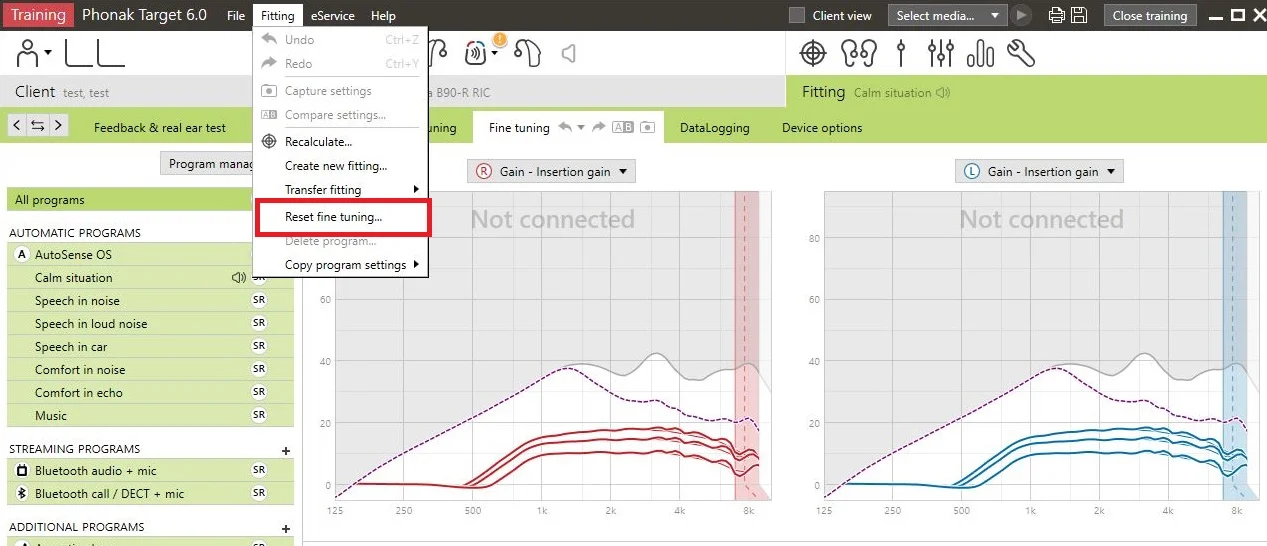Open right ear Gain - Insertion gain dropdown
The height and width of the screenshot is (546, 1267).
coord(551,171)
